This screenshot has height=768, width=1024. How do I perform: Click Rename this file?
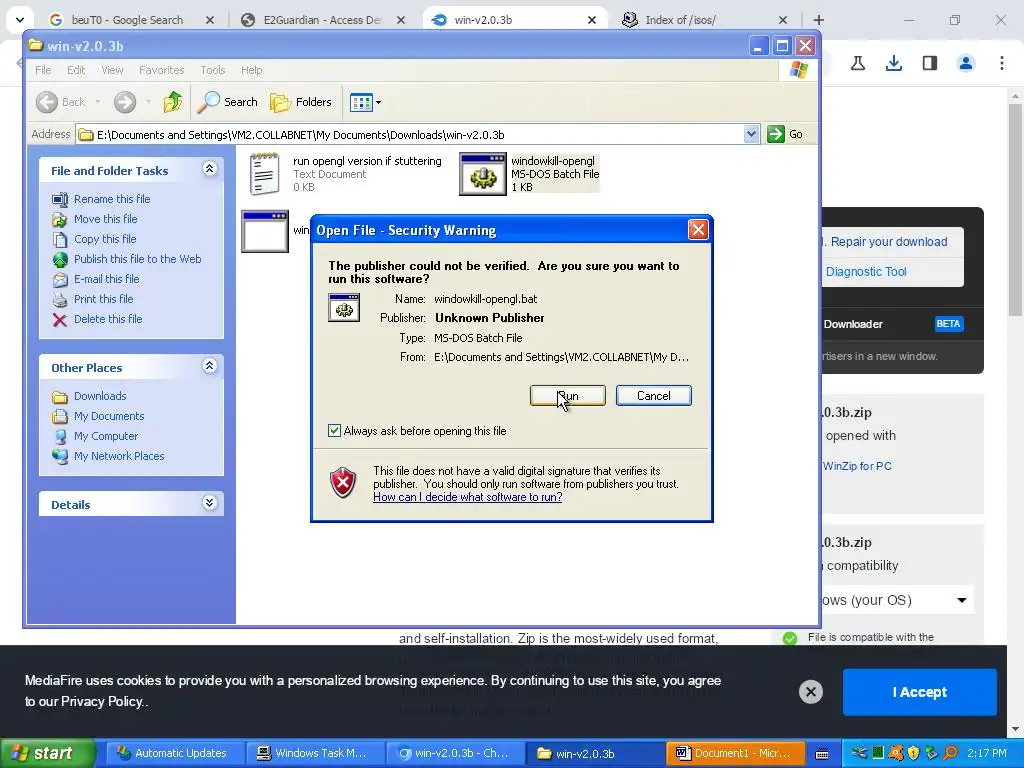(x=112, y=199)
